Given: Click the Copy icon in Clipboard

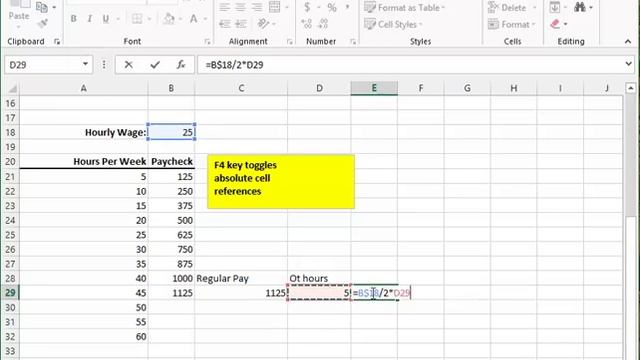Looking at the screenshot, I should tap(41, 7).
